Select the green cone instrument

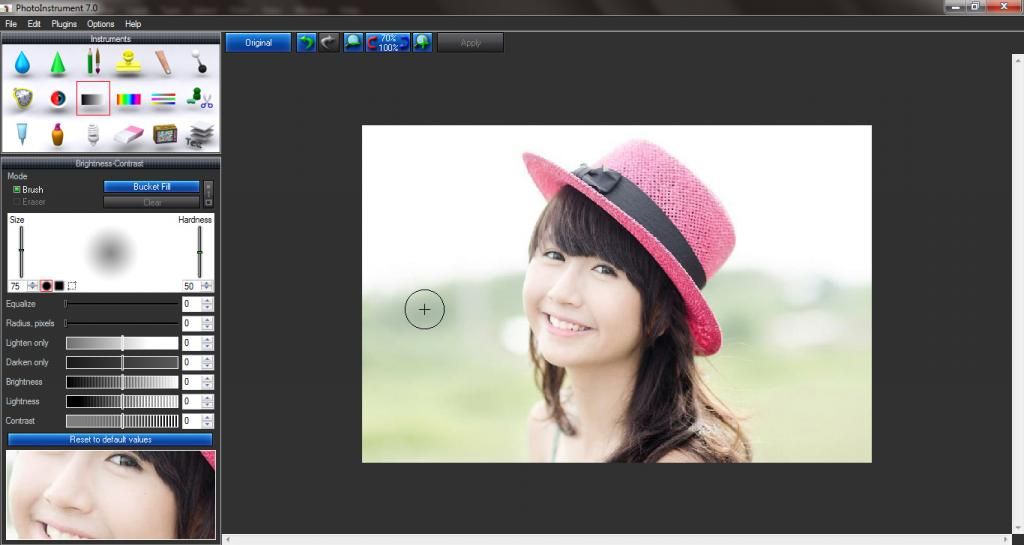[x=58, y=63]
